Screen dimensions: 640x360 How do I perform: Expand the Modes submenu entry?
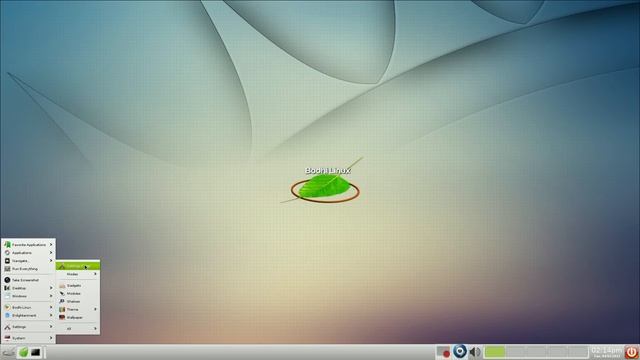pyautogui.click(x=78, y=274)
